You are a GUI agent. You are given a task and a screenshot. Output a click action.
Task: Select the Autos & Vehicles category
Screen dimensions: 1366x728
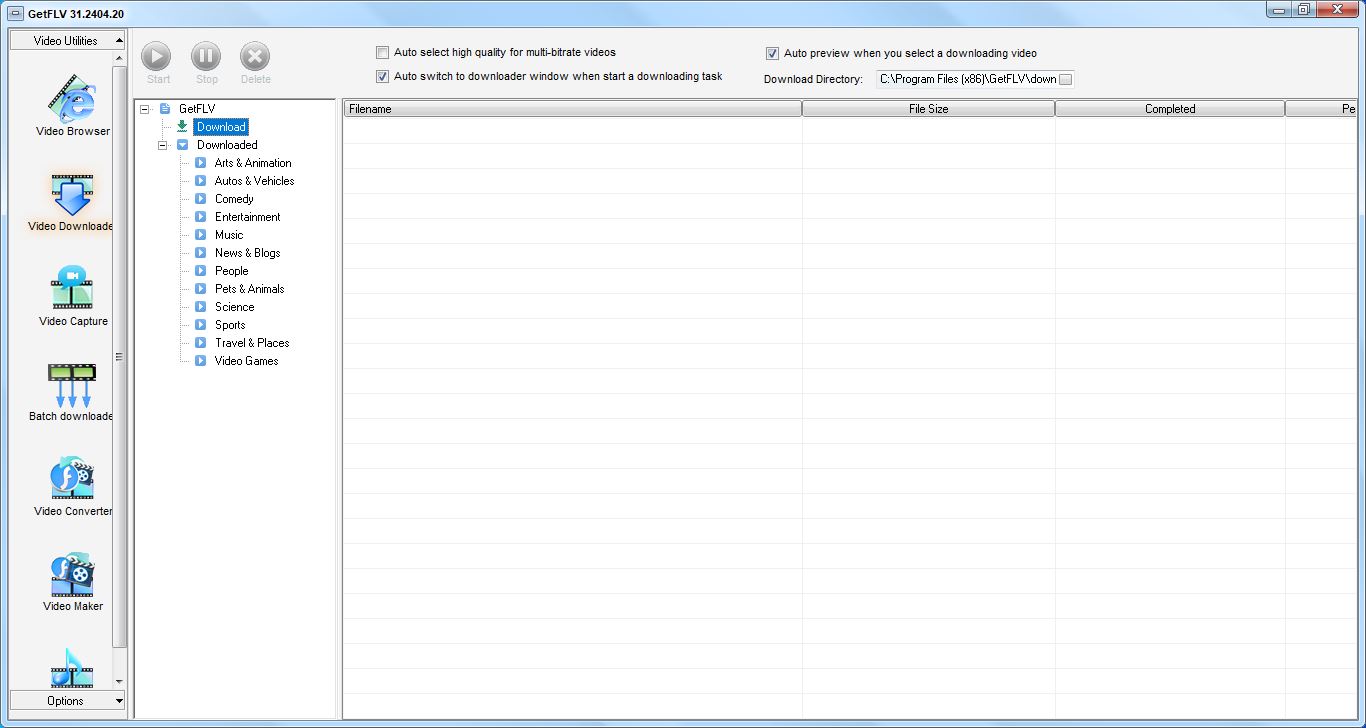[254, 181]
